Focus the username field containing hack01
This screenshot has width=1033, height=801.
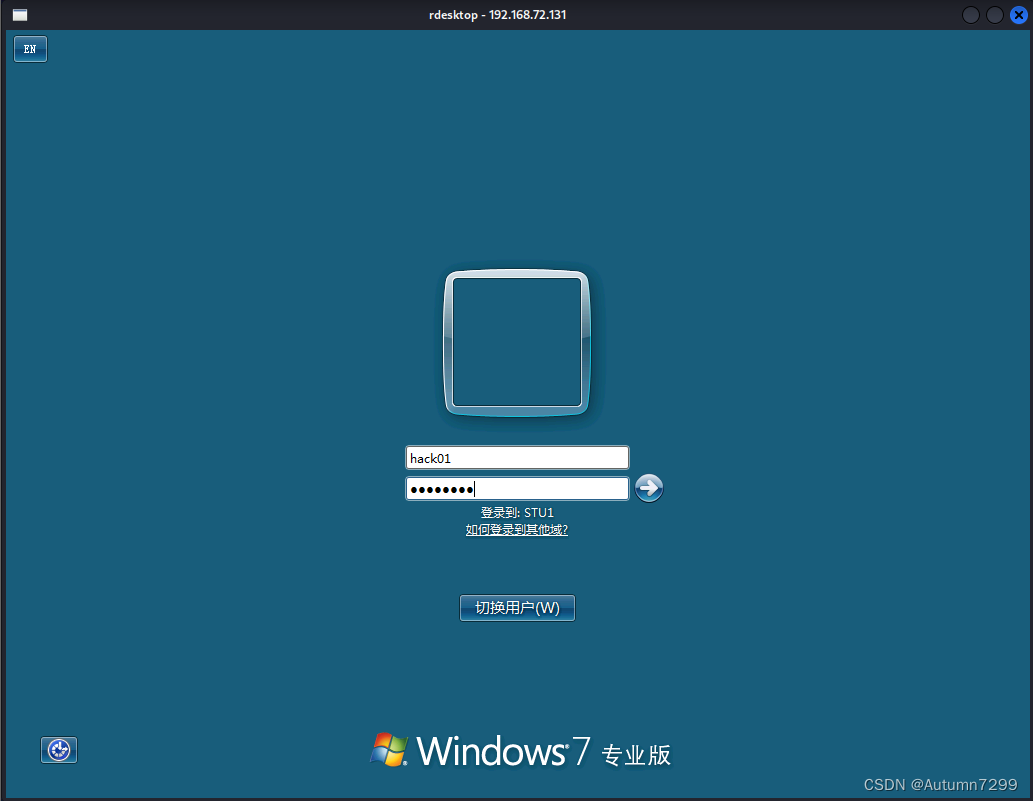tap(517, 458)
